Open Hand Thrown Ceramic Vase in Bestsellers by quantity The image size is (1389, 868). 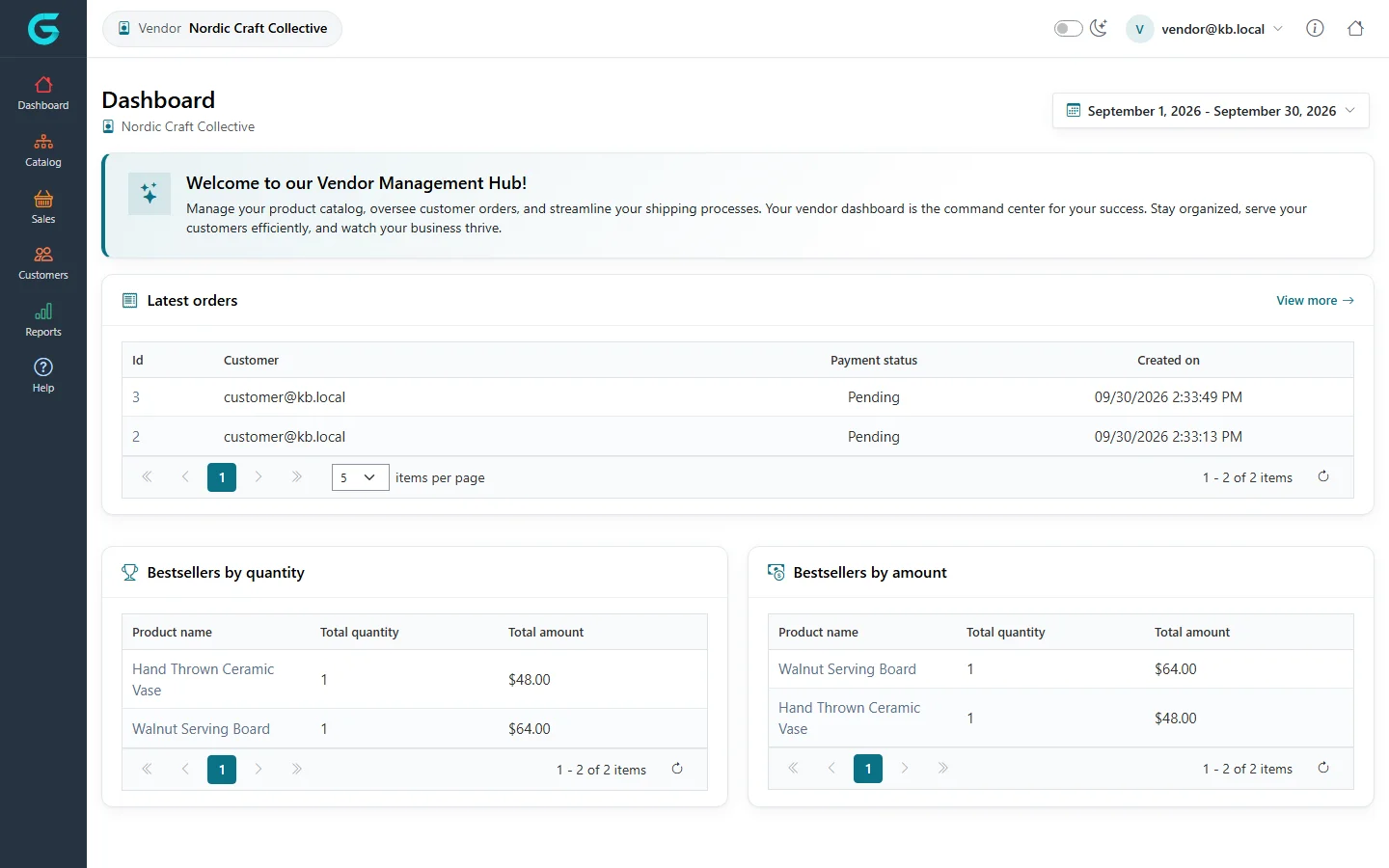[x=203, y=679]
